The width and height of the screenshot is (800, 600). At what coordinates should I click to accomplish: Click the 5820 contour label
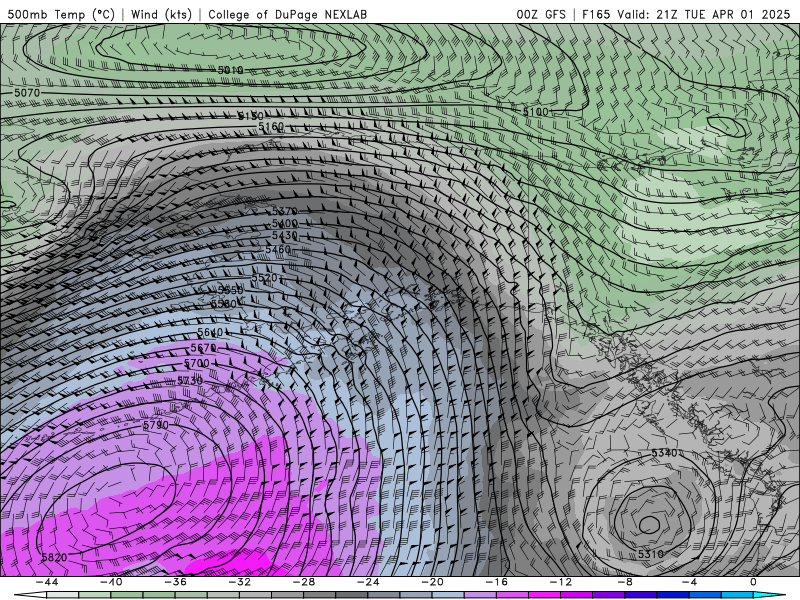pyautogui.click(x=54, y=558)
